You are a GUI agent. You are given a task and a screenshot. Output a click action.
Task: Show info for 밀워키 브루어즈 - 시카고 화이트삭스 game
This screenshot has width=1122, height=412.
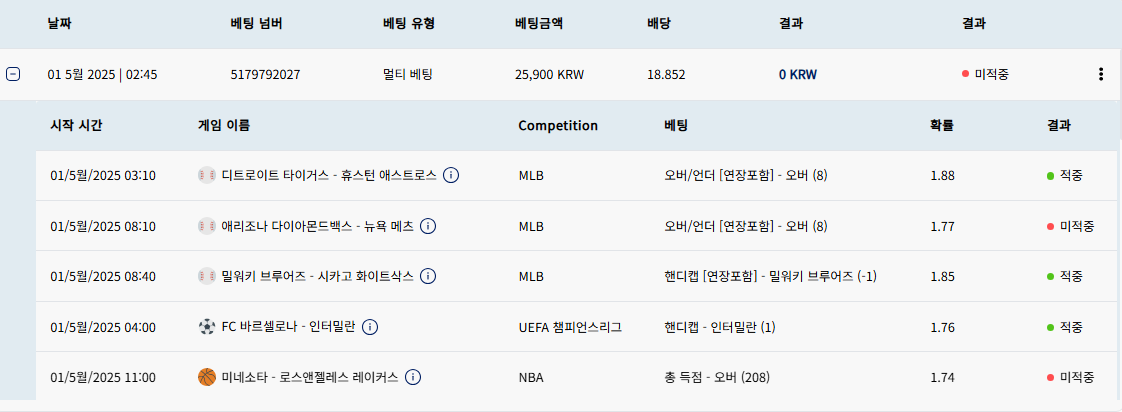[428, 276]
